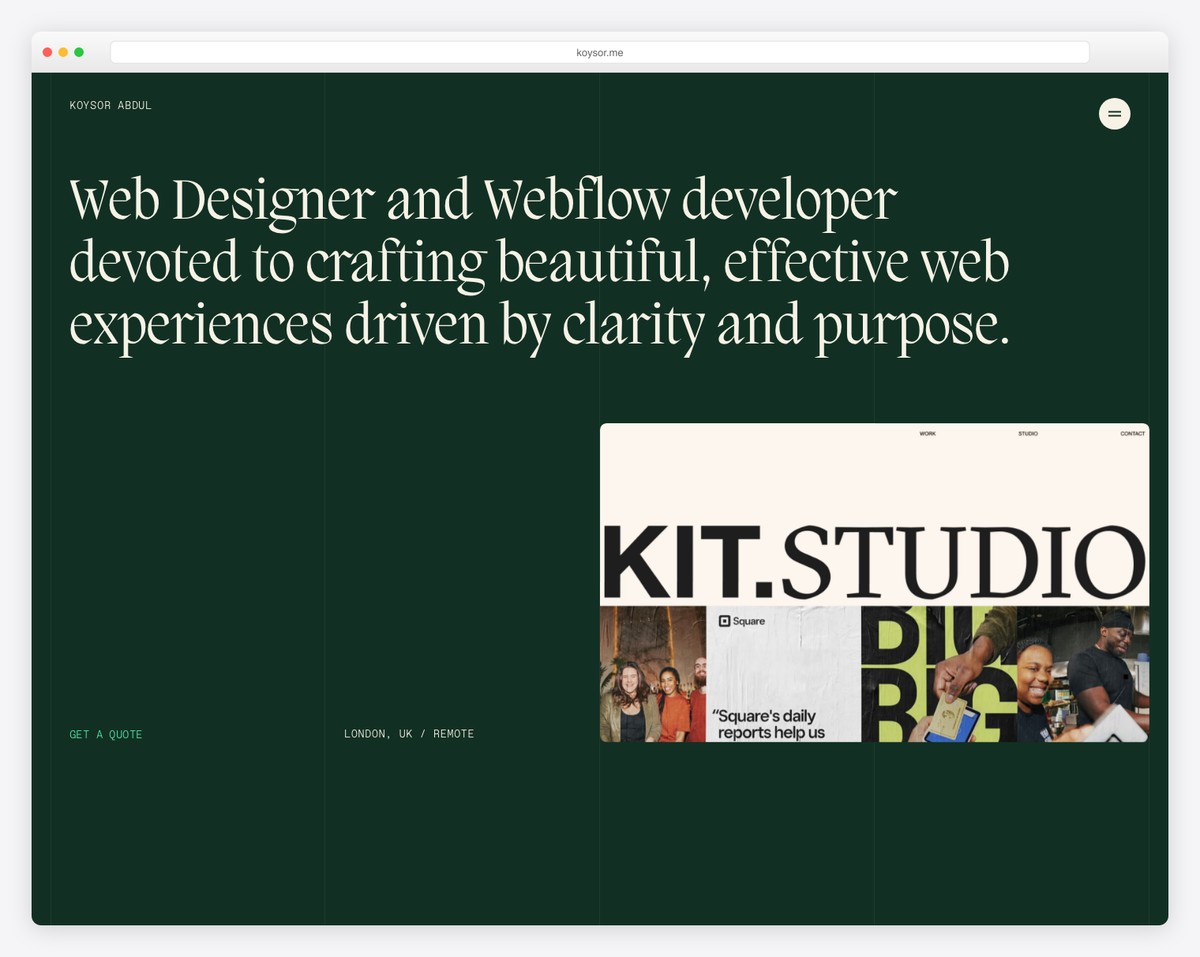1200x957 pixels.
Task: Select CONTACT in the KIT.STUDIO navigation
Action: 1131,433
